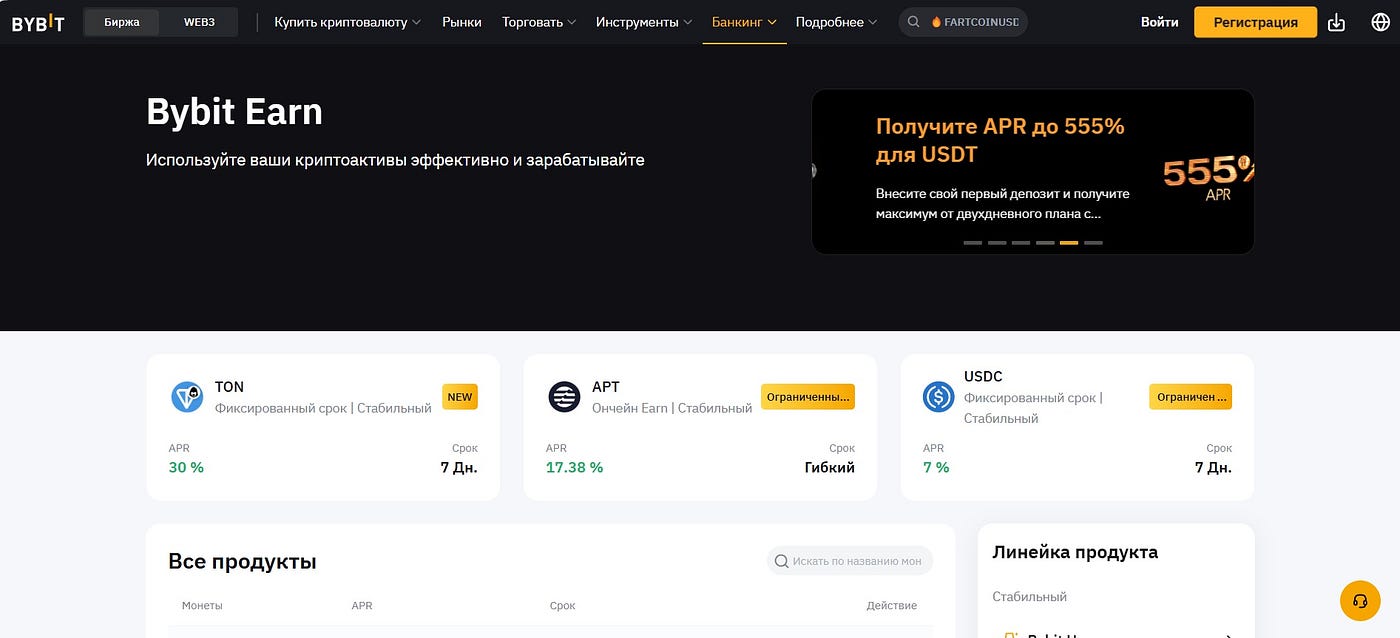Click the Регистрация button

pyautogui.click(x=1255, y=22)
